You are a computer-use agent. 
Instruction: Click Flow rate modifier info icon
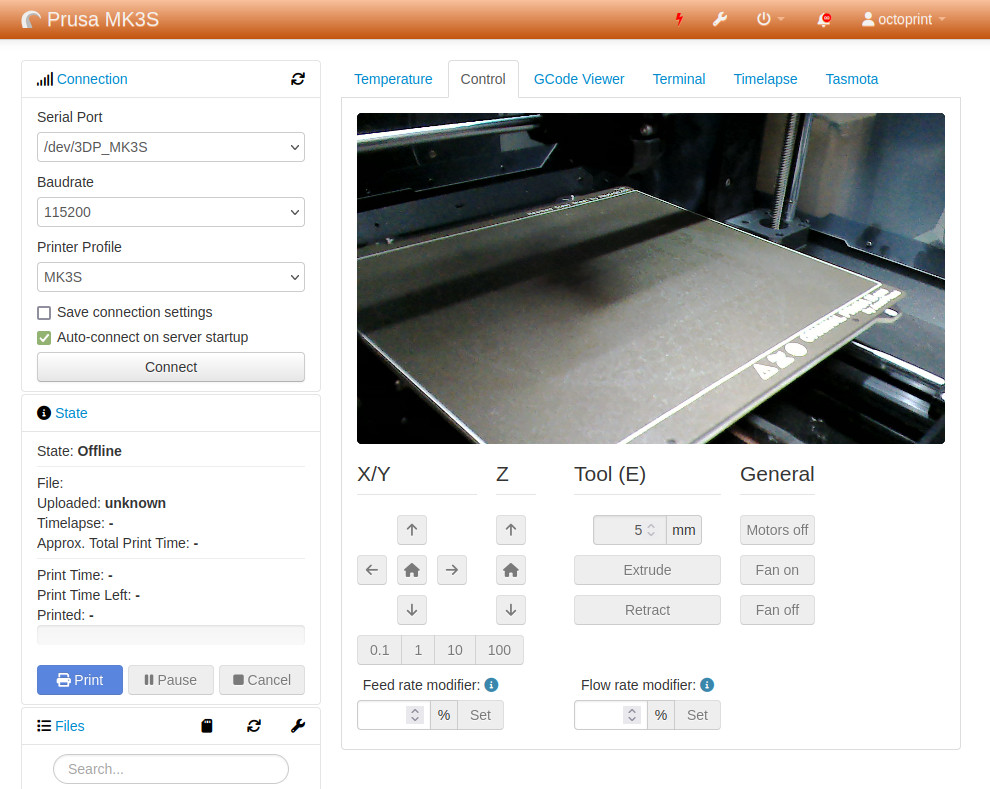[707, 685]
